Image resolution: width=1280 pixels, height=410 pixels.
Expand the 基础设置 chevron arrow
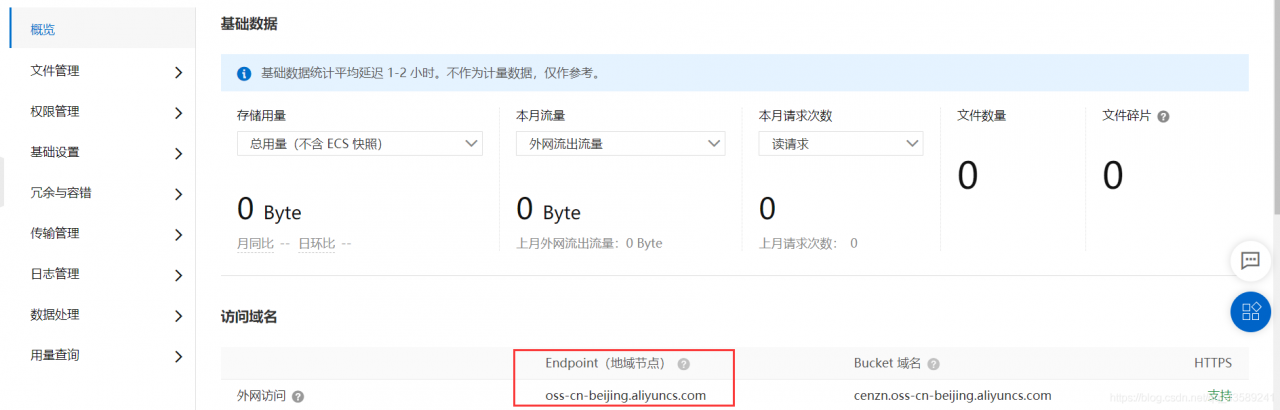178,153
